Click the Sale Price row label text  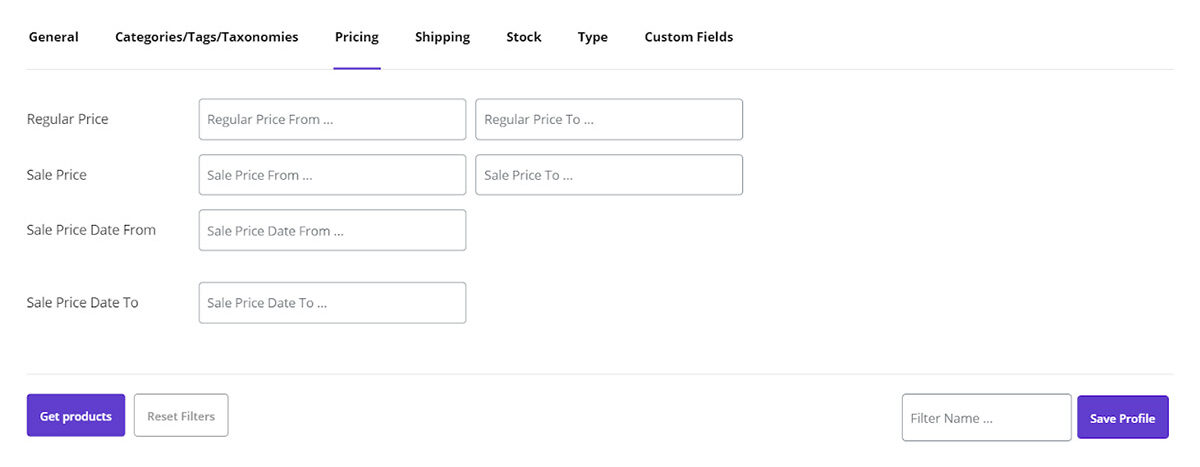click(56, 175)
